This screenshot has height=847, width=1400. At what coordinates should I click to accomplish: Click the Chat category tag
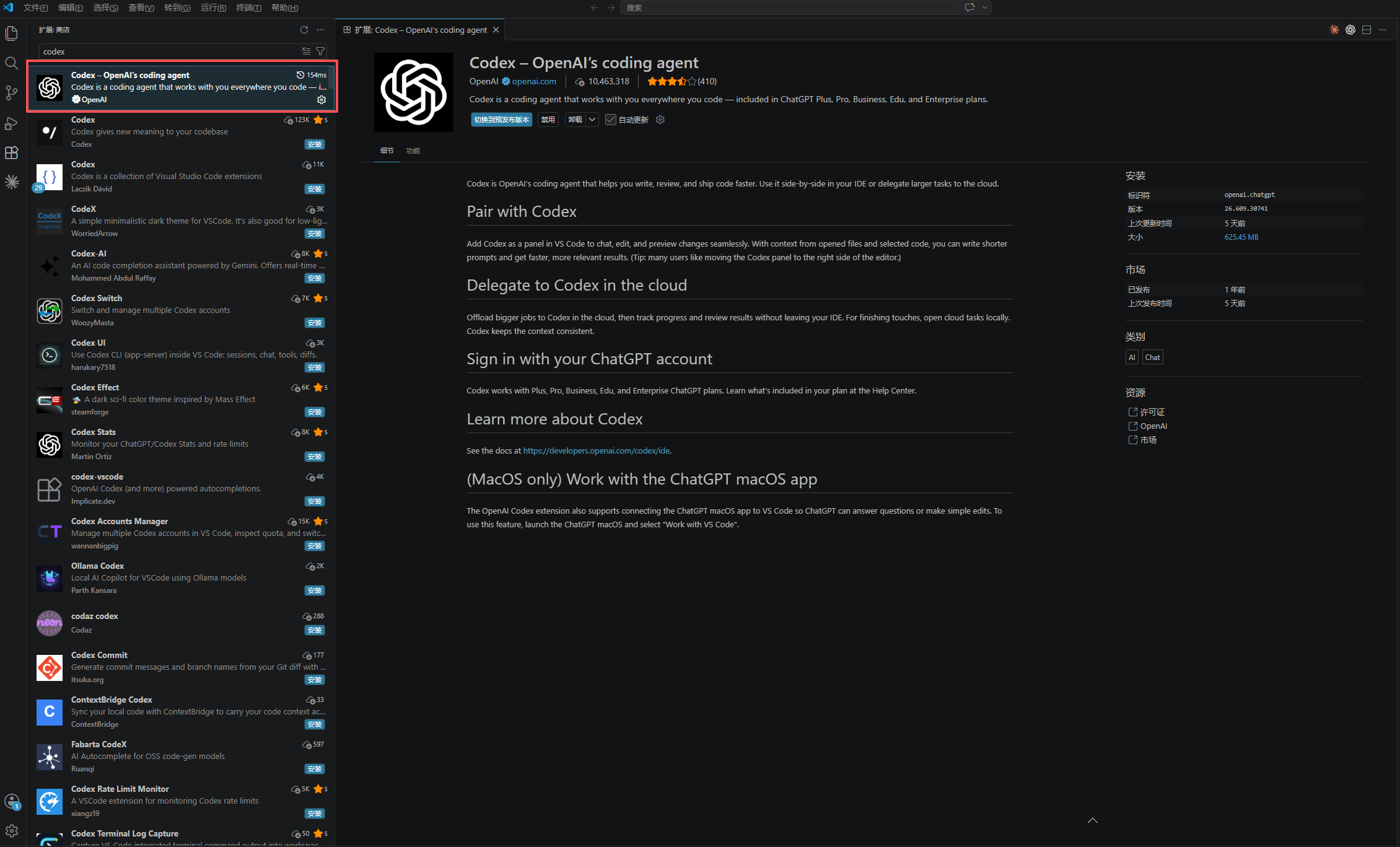click(x=1152, y=357)
